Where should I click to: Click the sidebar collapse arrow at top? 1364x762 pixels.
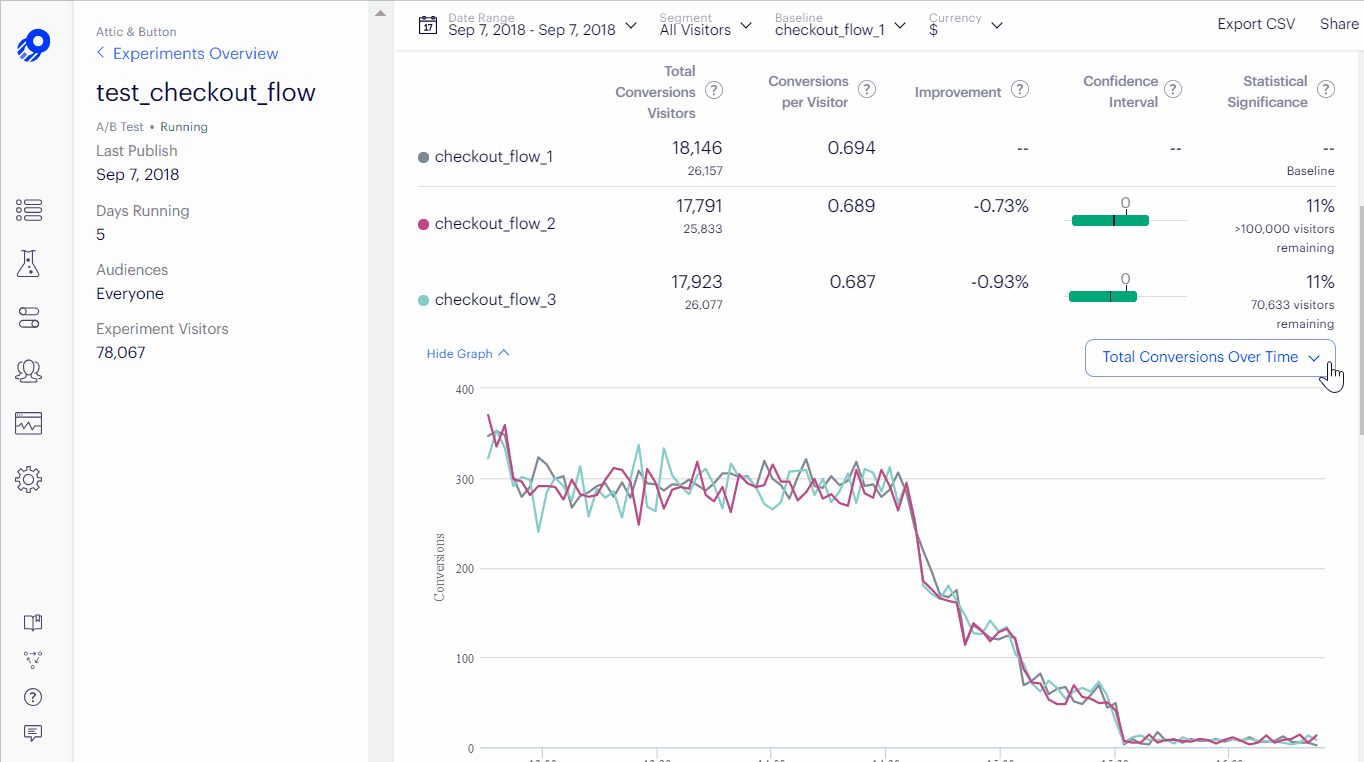click(x=379, y=14)
